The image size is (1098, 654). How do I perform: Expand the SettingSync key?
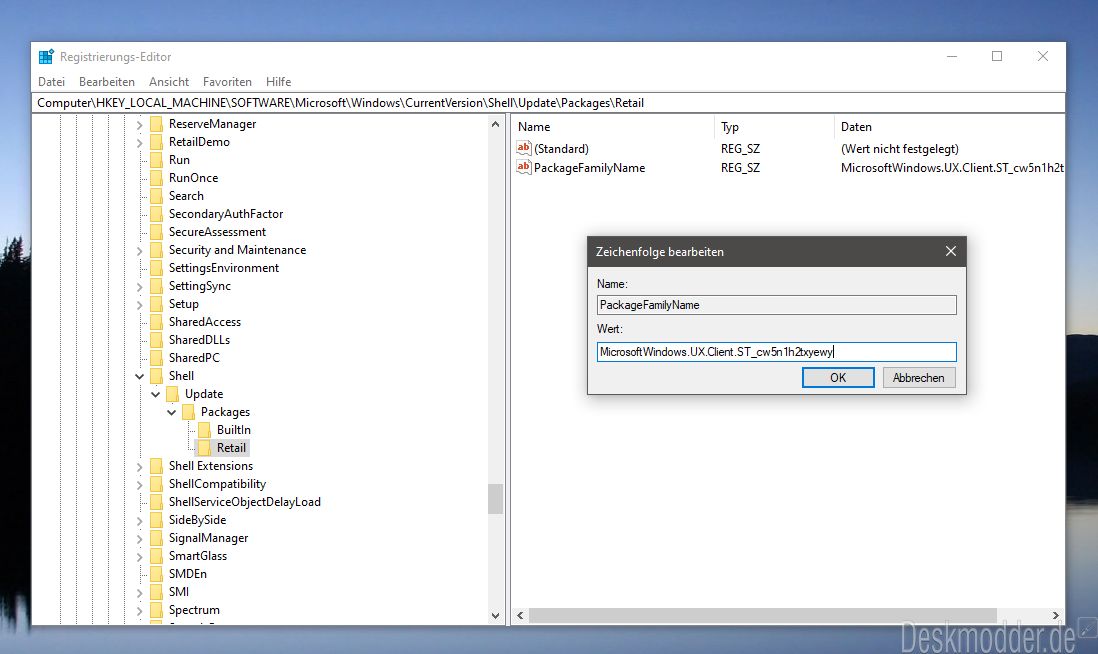click(x=139, y=286)
